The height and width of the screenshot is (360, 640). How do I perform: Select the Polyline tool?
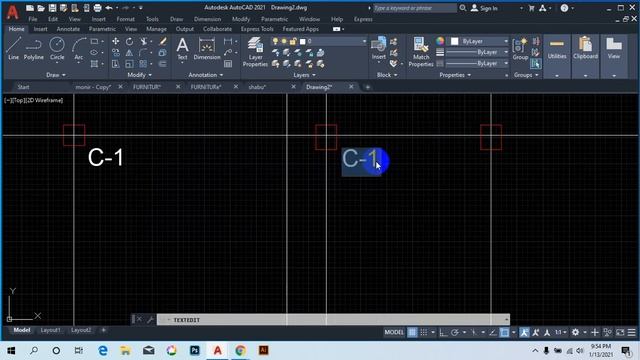coord(33,49)
